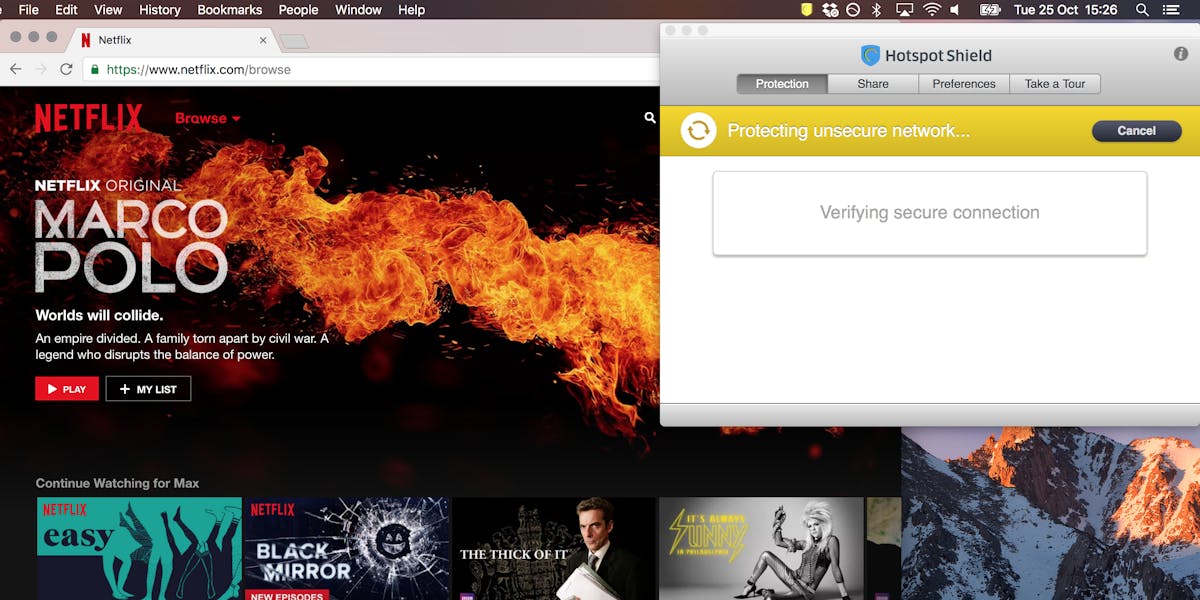Click the Hotspot Shield info icon
The width and height of the screenshot is (1200, 600).
tap(1180, 54)
